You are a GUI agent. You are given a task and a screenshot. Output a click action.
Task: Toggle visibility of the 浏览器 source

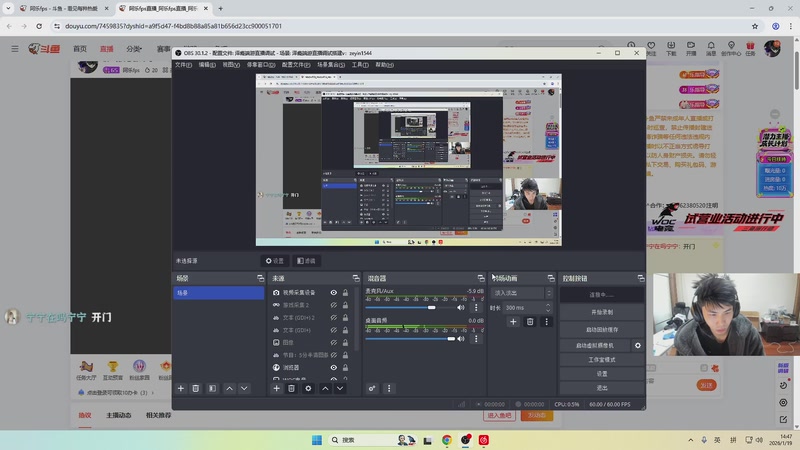tap(333, 367)
